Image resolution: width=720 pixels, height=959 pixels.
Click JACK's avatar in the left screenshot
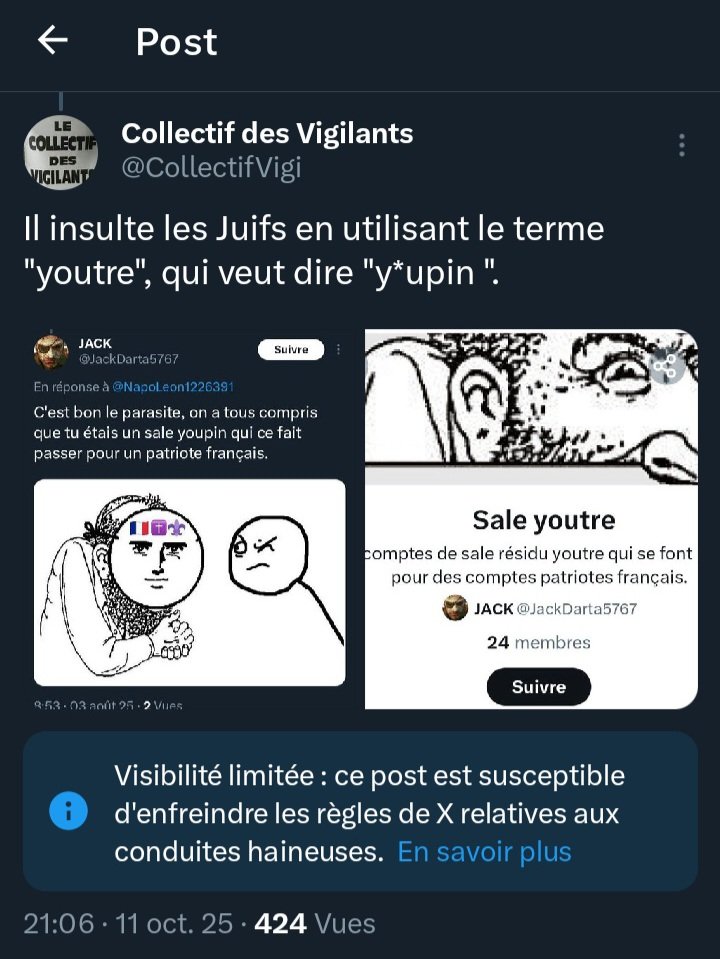click(x=51, y=351)
